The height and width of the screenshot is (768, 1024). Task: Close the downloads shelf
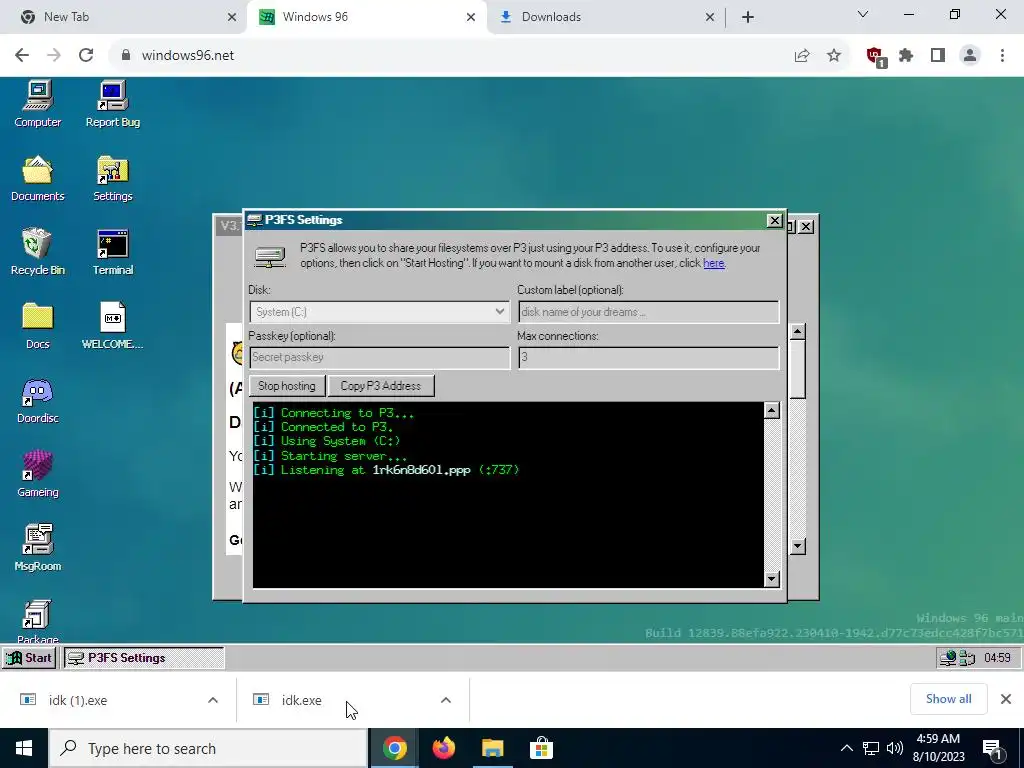(x=1006, y=699)
